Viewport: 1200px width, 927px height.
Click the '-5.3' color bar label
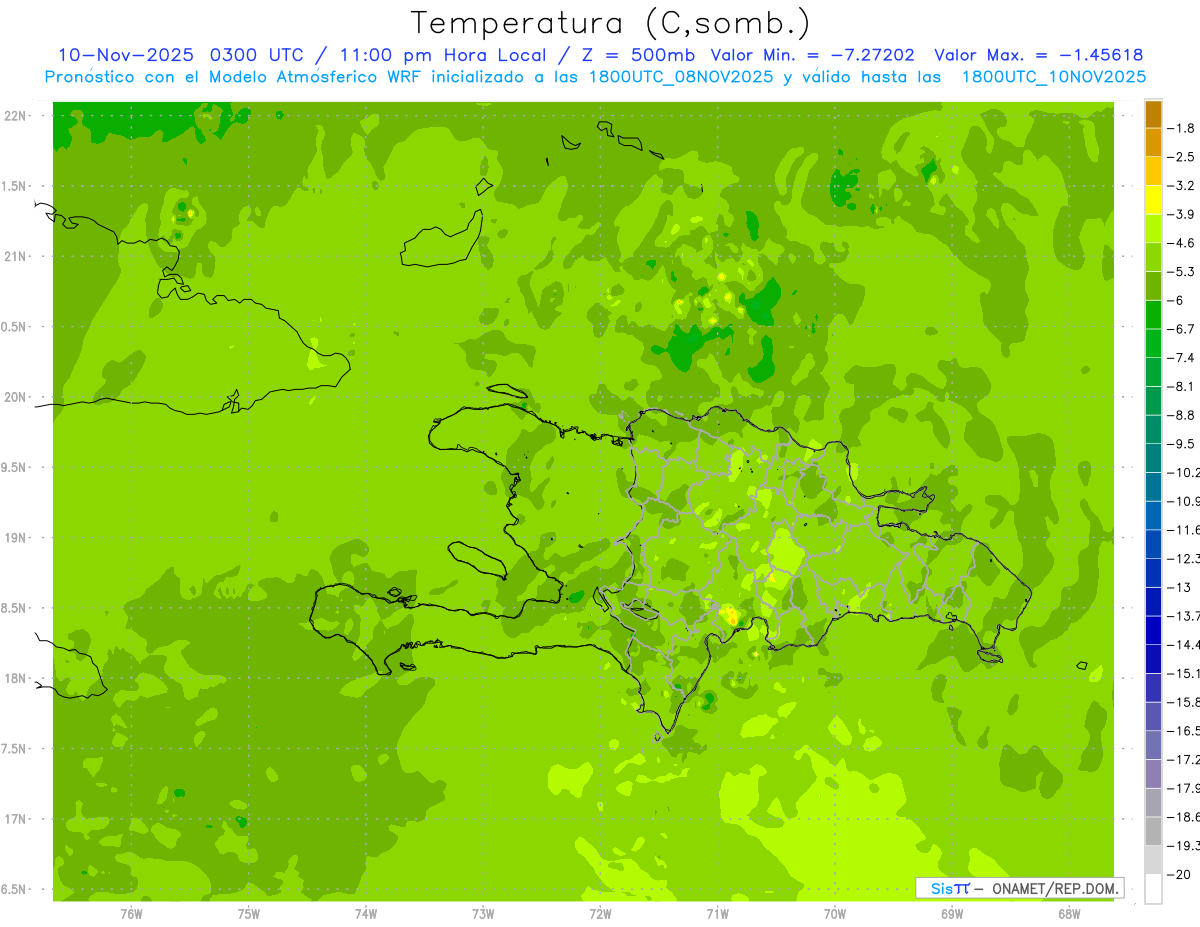[1182, 272]
